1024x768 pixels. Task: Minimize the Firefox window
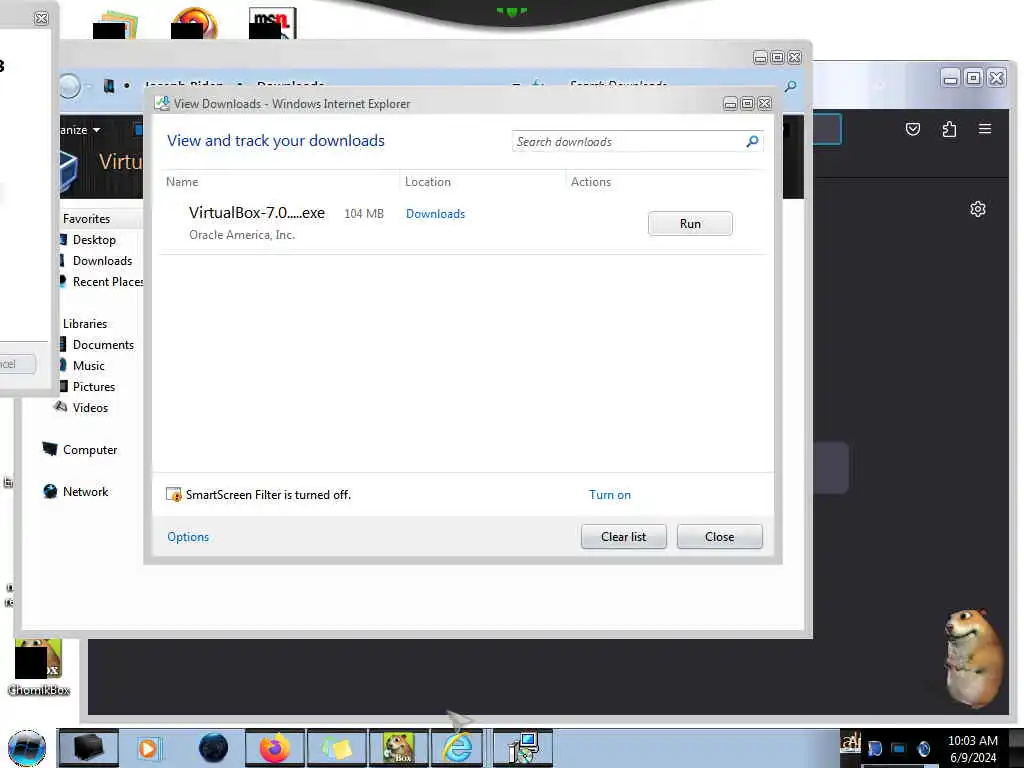point(950,78)
